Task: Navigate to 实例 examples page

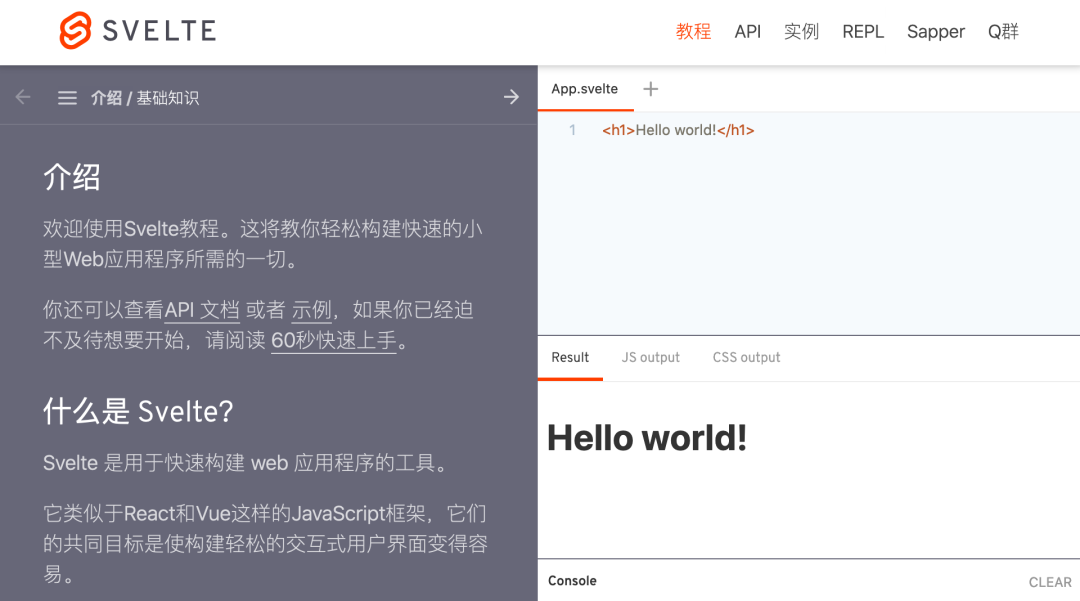Action: (801, 32)
